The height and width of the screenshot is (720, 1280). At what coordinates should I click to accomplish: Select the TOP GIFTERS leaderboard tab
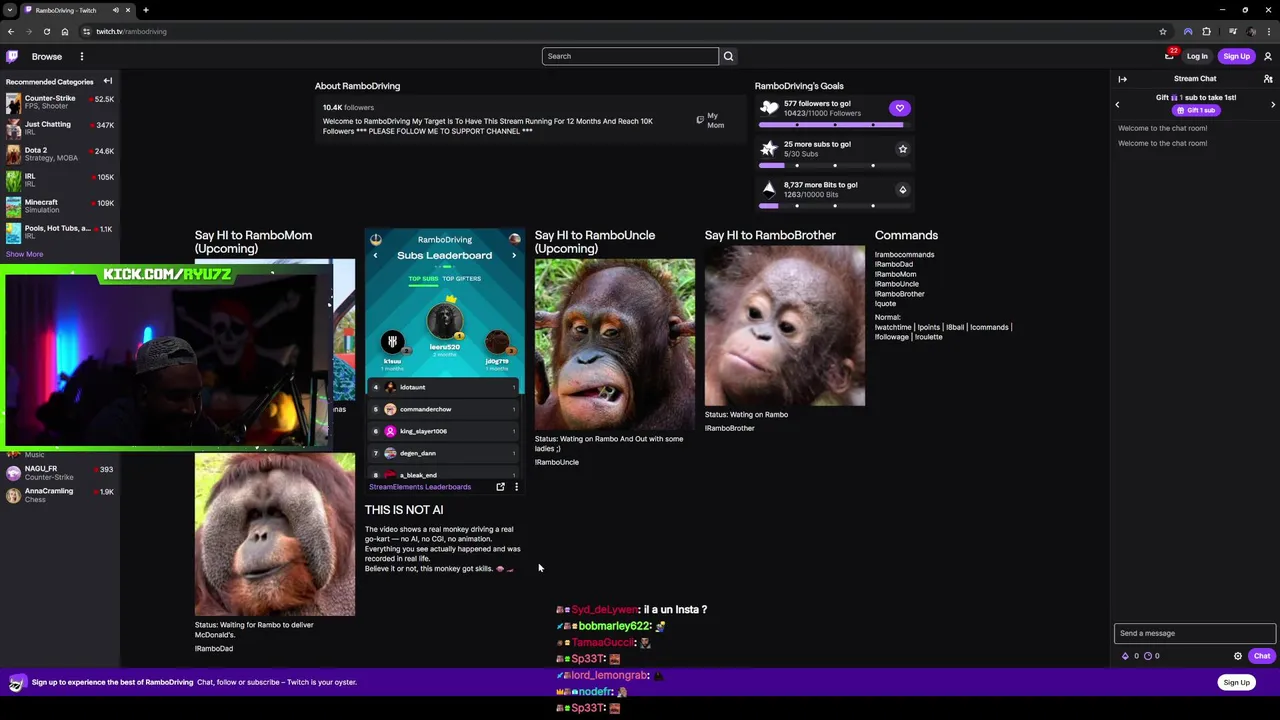click(x=461, y=278)
